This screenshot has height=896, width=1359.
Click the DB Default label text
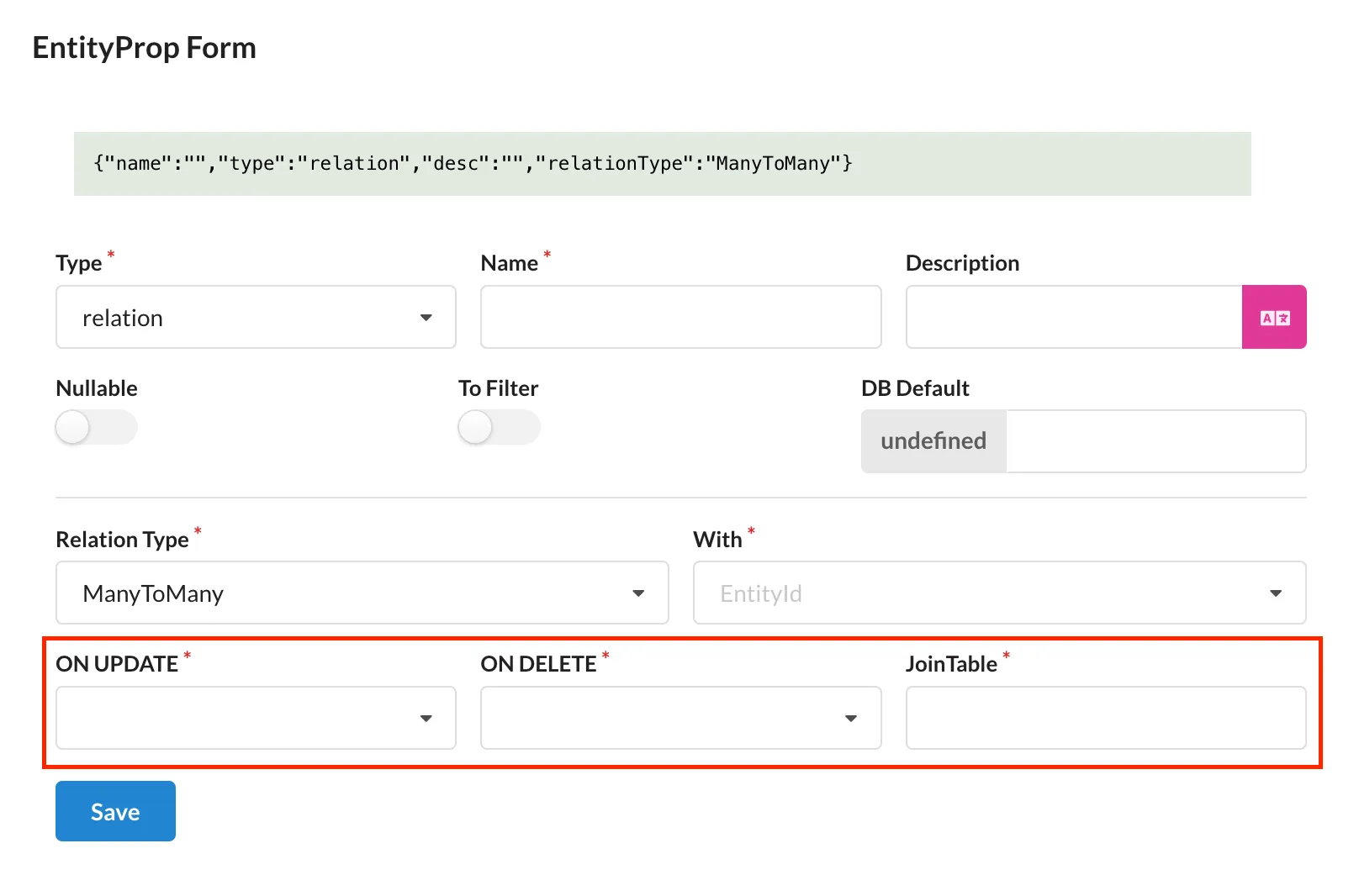tap(915, 388)
